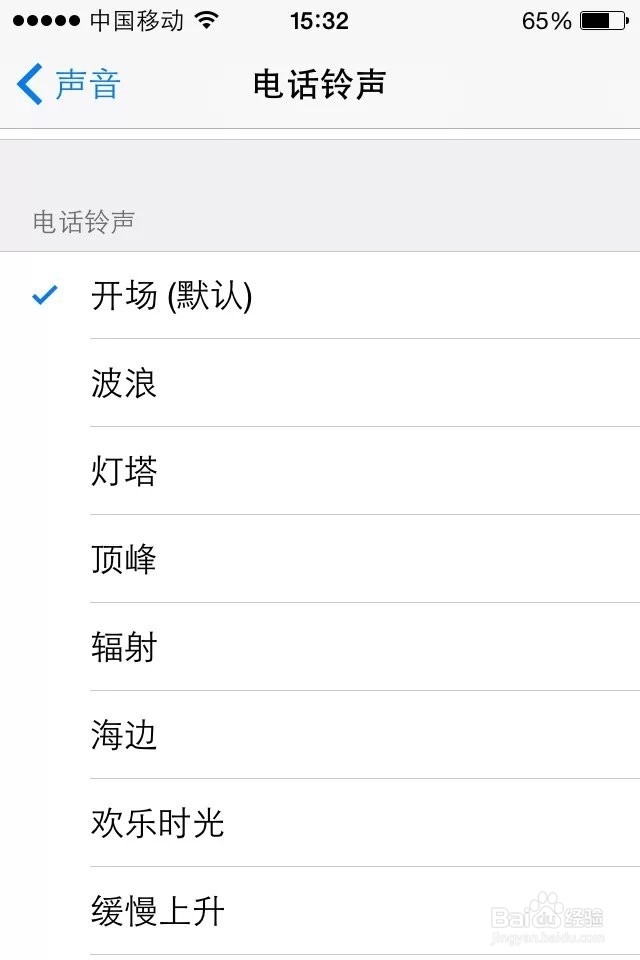Choose the 顶峰 ringtone
The image size is (640, 960).
[124, 559]
